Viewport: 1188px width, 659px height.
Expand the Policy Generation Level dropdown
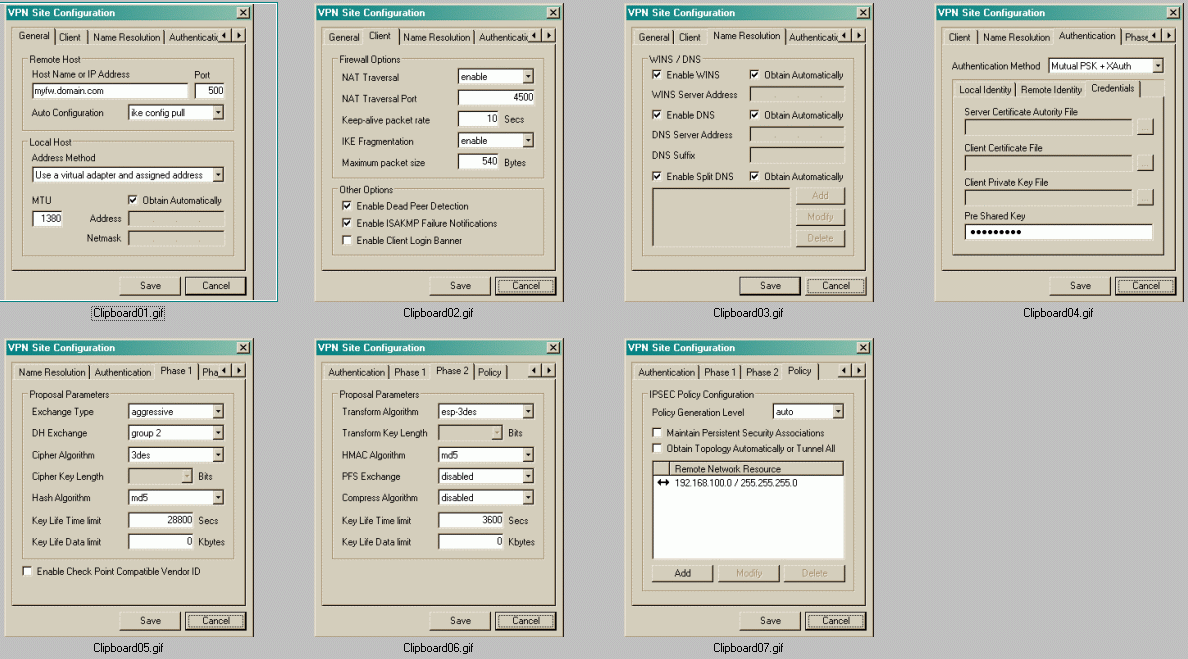pyautogui.click(x=837, y=410)
